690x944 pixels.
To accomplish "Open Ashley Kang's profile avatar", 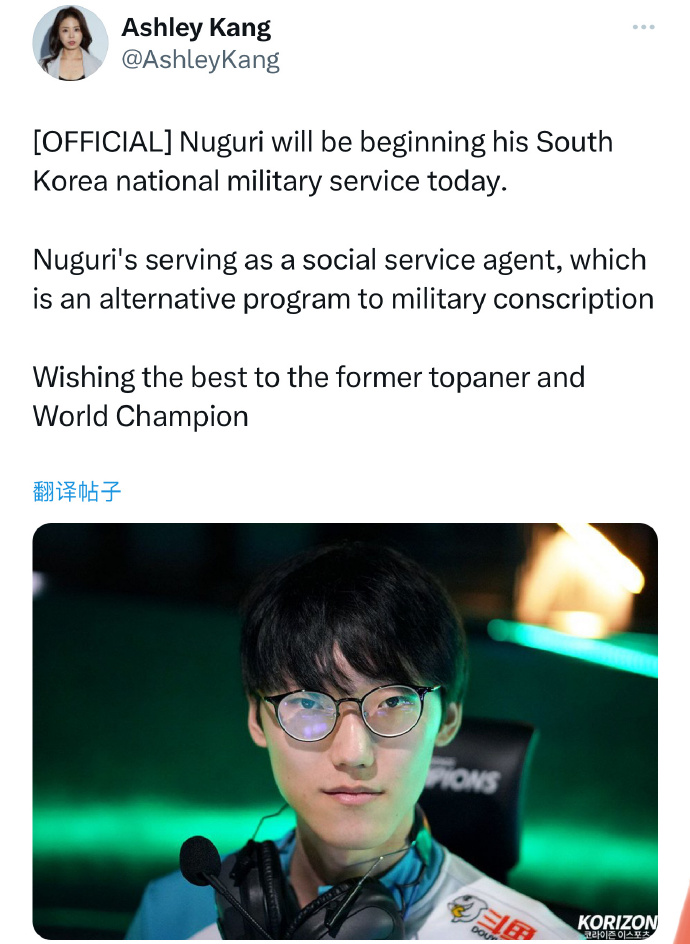I will [x=70, y=43].
